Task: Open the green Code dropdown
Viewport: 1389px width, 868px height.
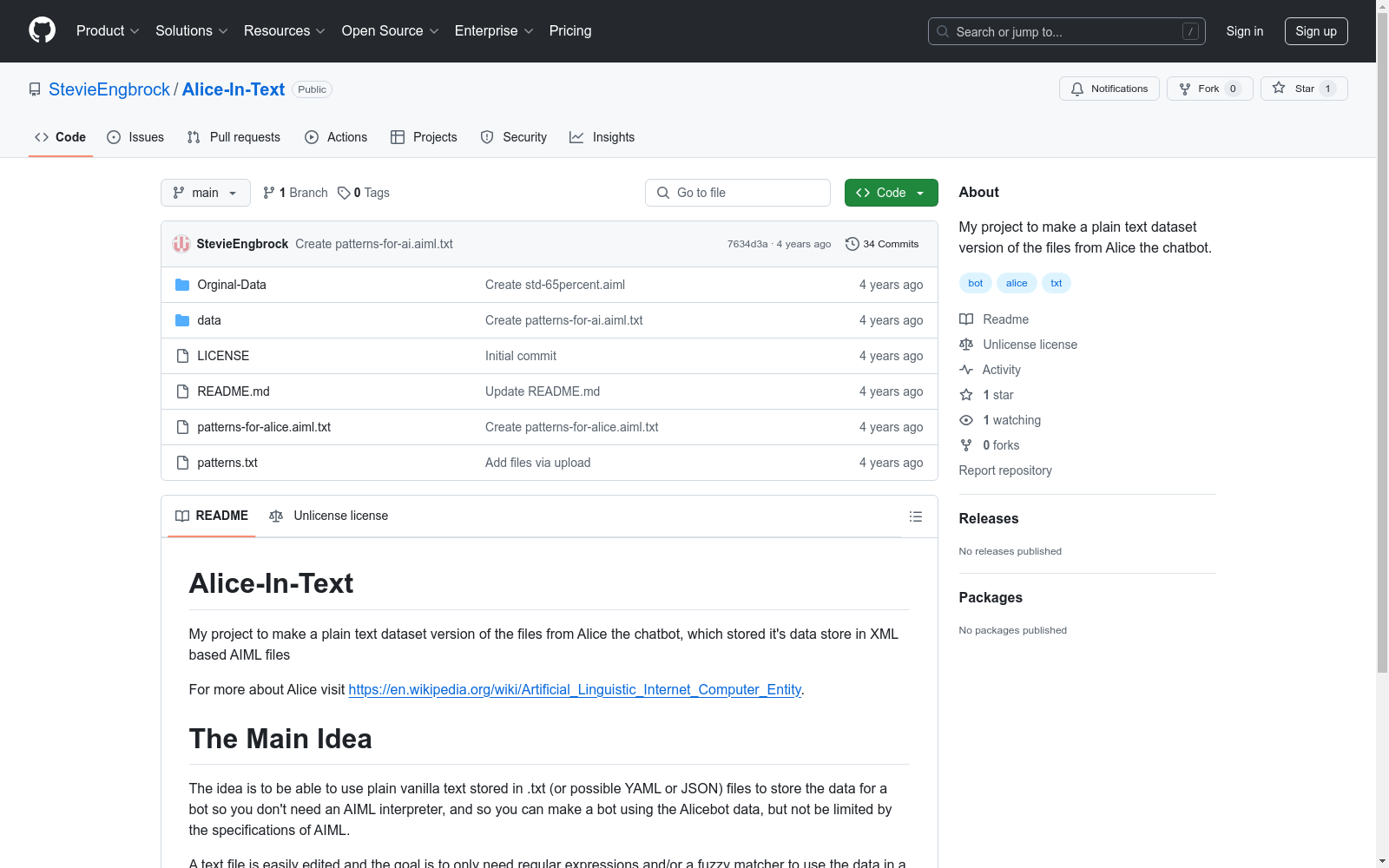Action: click(x=891, y=193)
